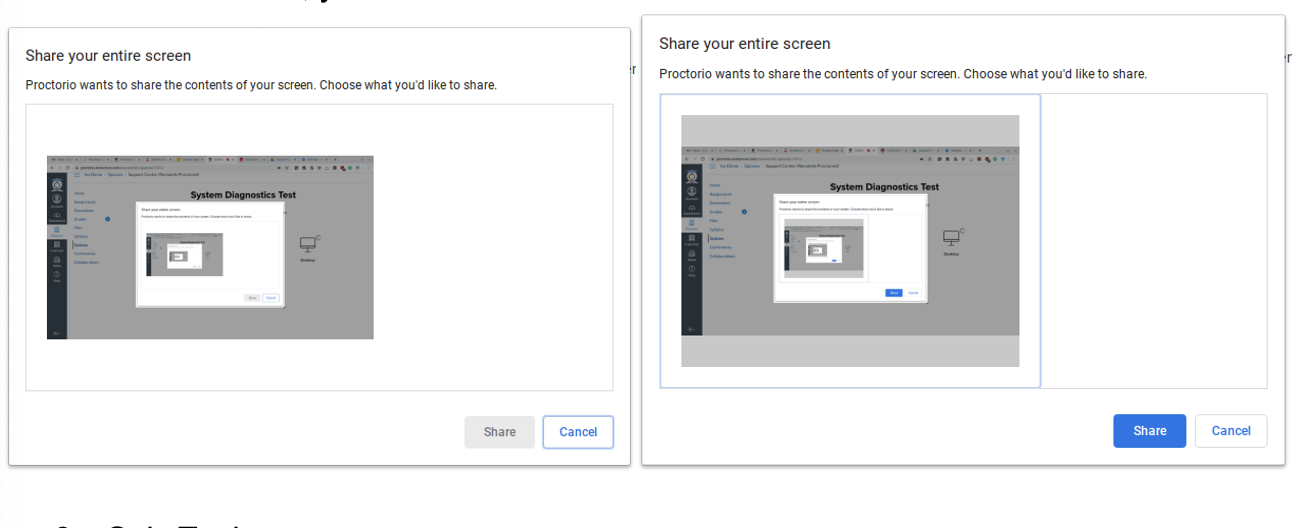The width and height of the screenshot is (1298, 528).
Task: Click sidebar collapse arrow in highlighted preview
Action: (x=691, y=330)
